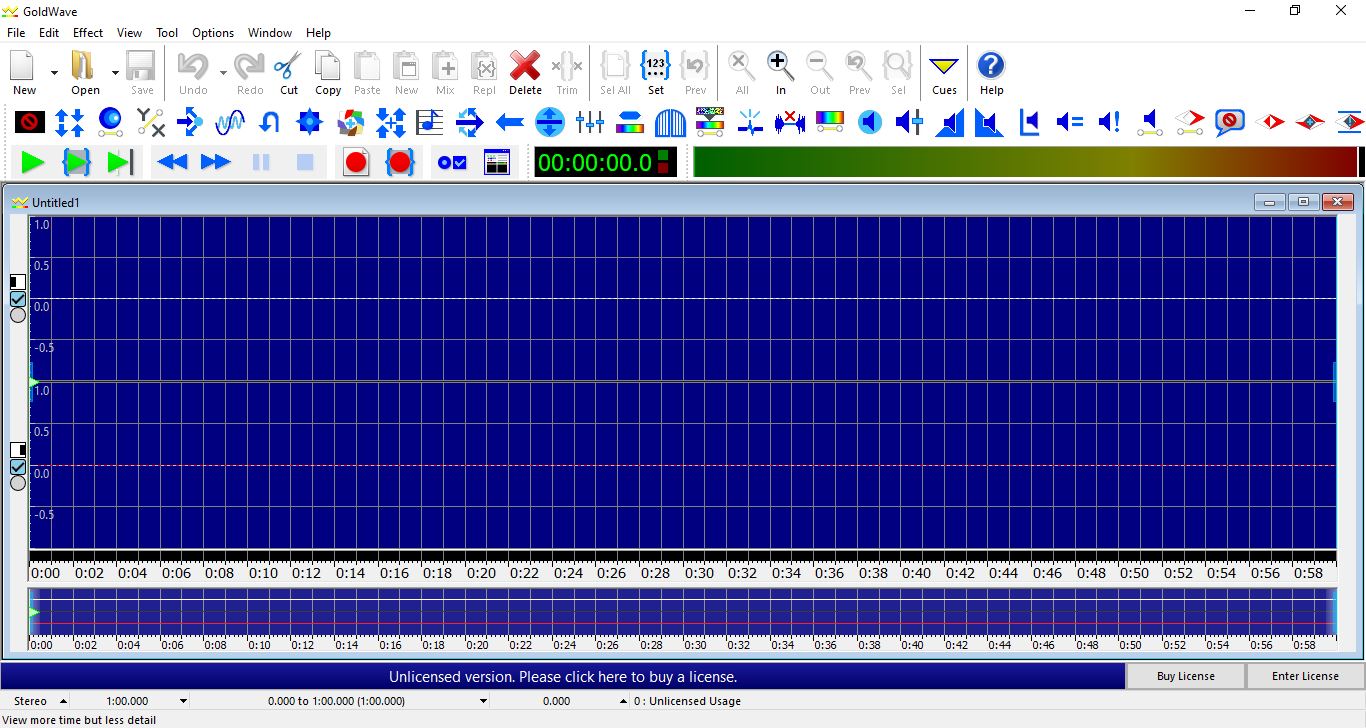Record into the selection with braces Record button
Image resolution: width=1366 pixels, height=728 pixels.
coord(400,162)
